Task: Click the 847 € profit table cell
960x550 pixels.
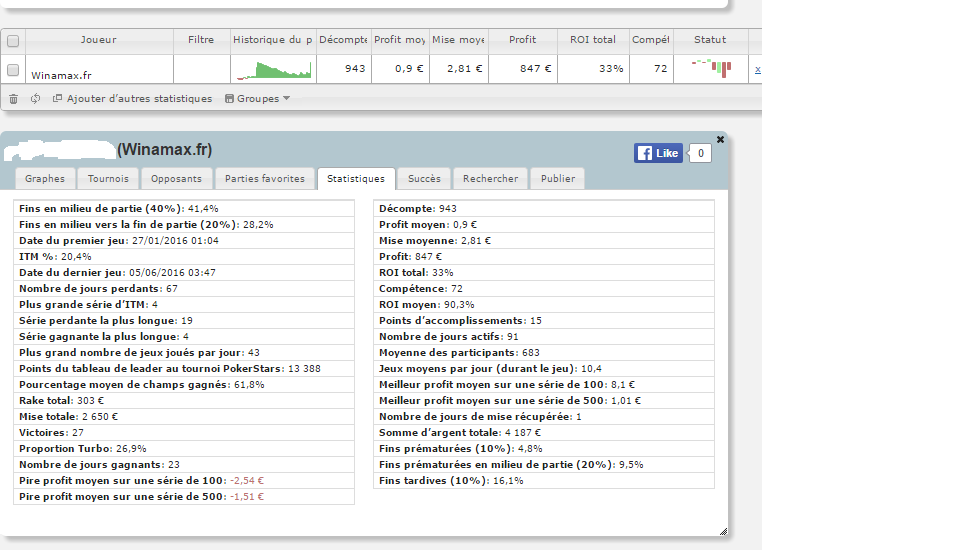Action: click(x=523, y=69)
